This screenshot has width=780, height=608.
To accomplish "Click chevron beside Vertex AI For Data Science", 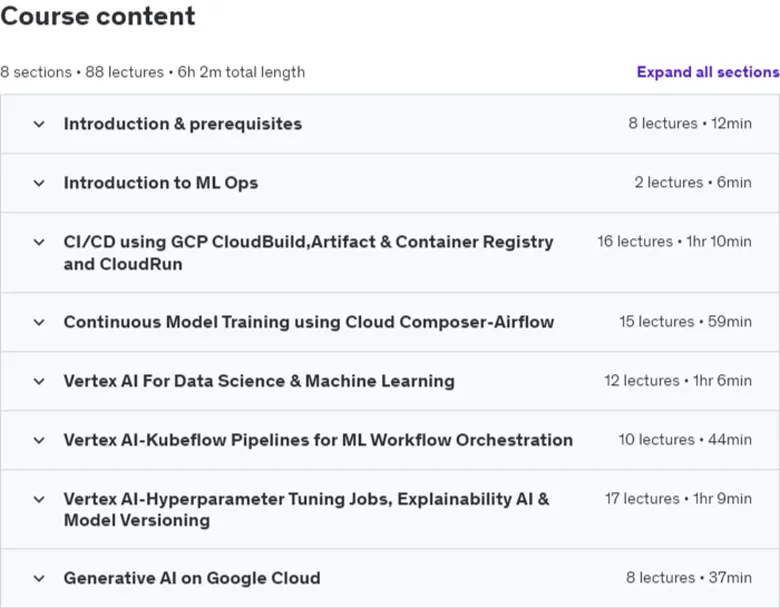I will click(x=39, y=382).
